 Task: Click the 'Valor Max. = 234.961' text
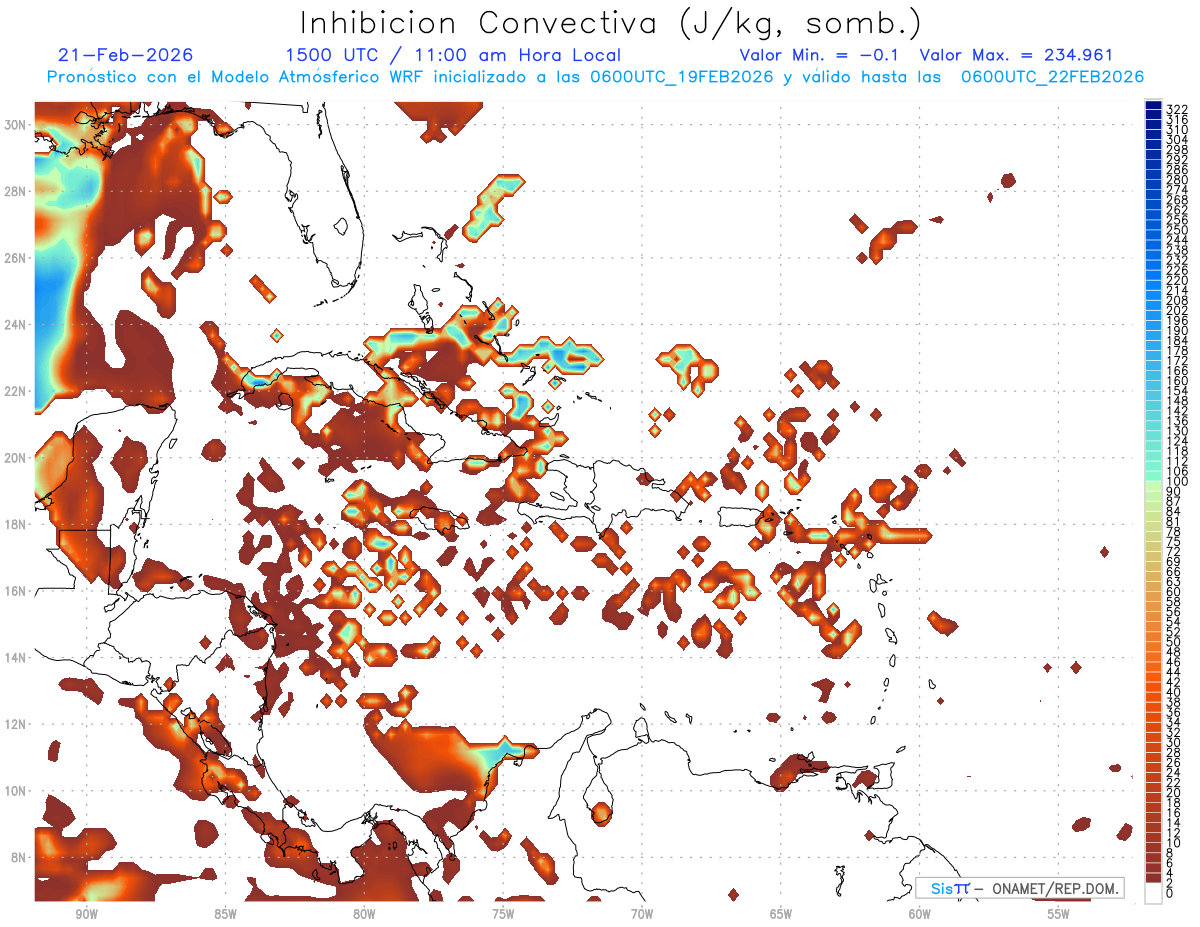(1016, 55)
